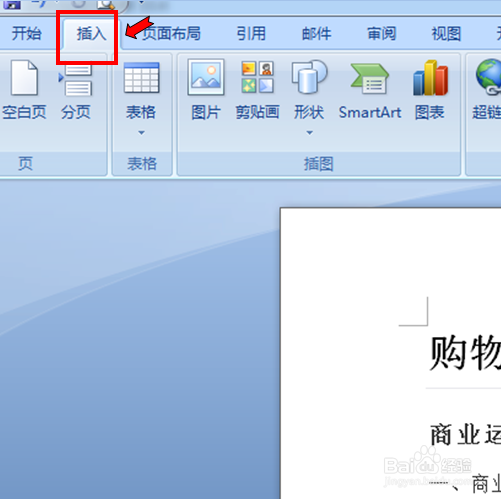Open the 视图 tab
Viewport: 501px width, 499px height.
446,34
